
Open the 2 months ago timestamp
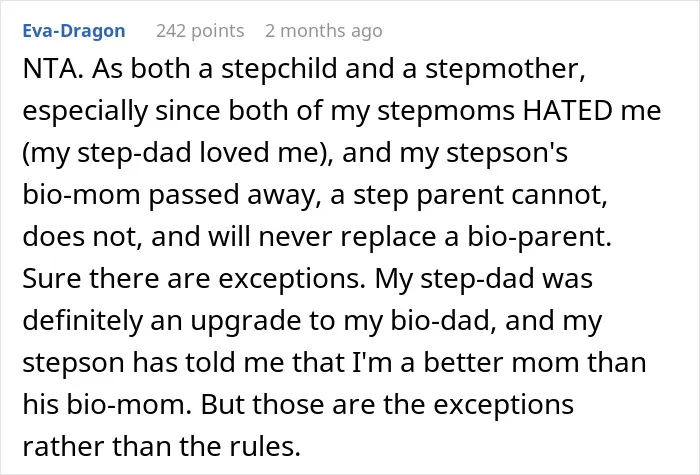[324, 31]
